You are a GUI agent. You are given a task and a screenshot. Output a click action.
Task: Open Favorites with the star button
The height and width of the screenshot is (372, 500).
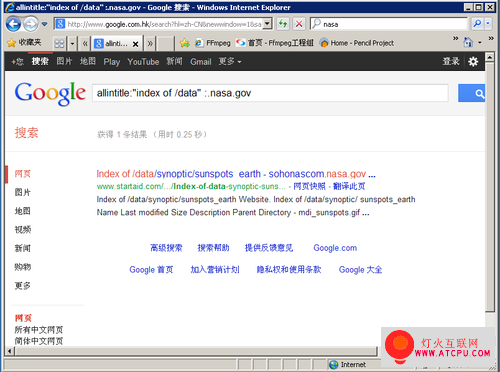[x=24, y=43]
